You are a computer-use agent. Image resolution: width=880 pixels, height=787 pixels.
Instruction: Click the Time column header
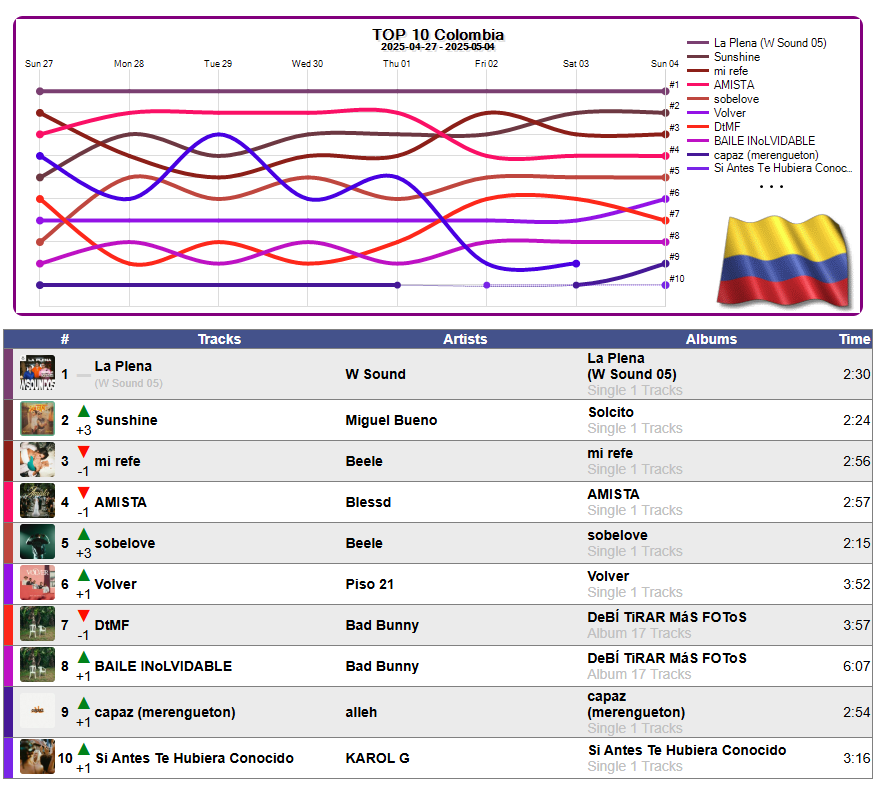click(854, 339)
